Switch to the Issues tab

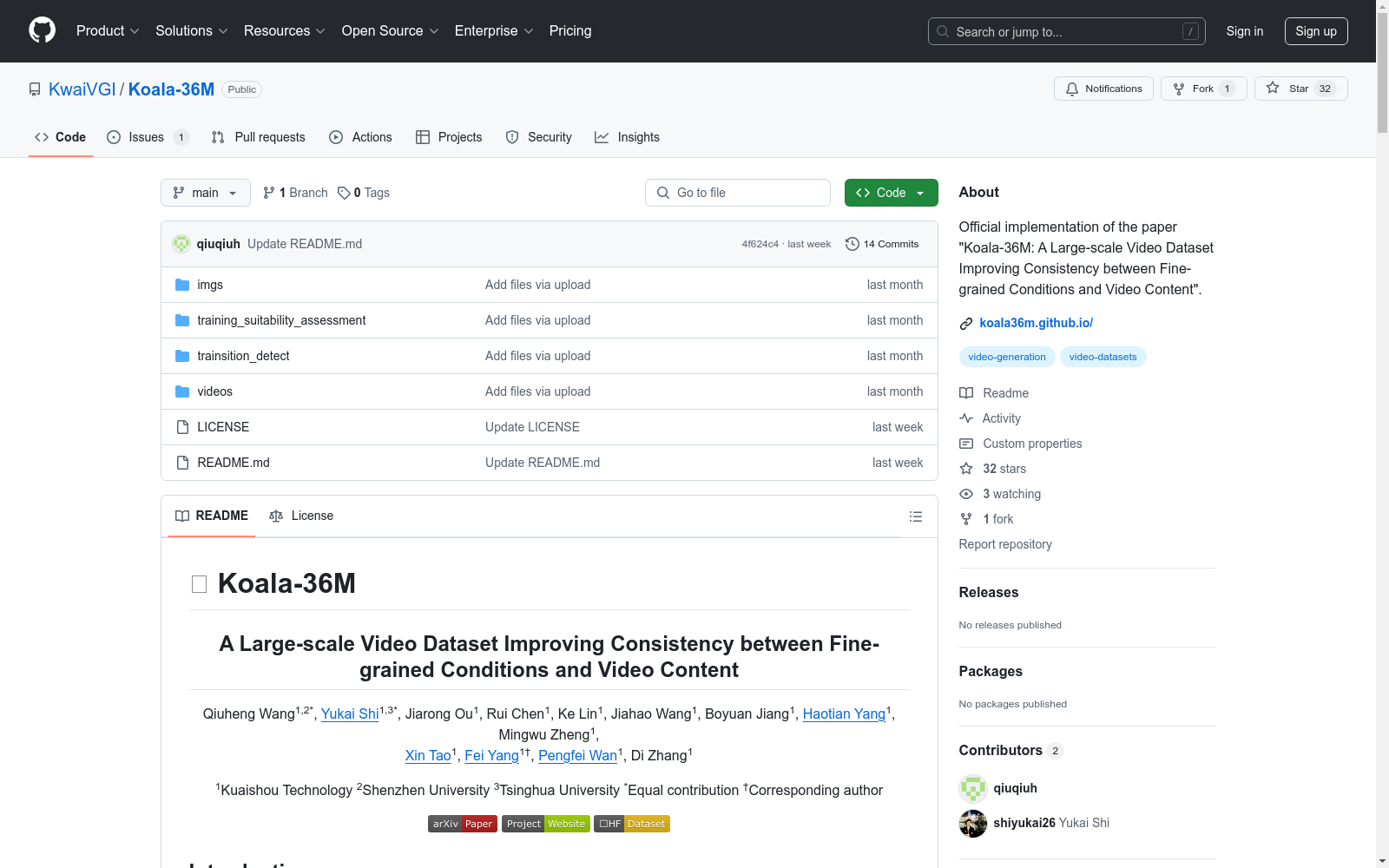pos(148,137)
